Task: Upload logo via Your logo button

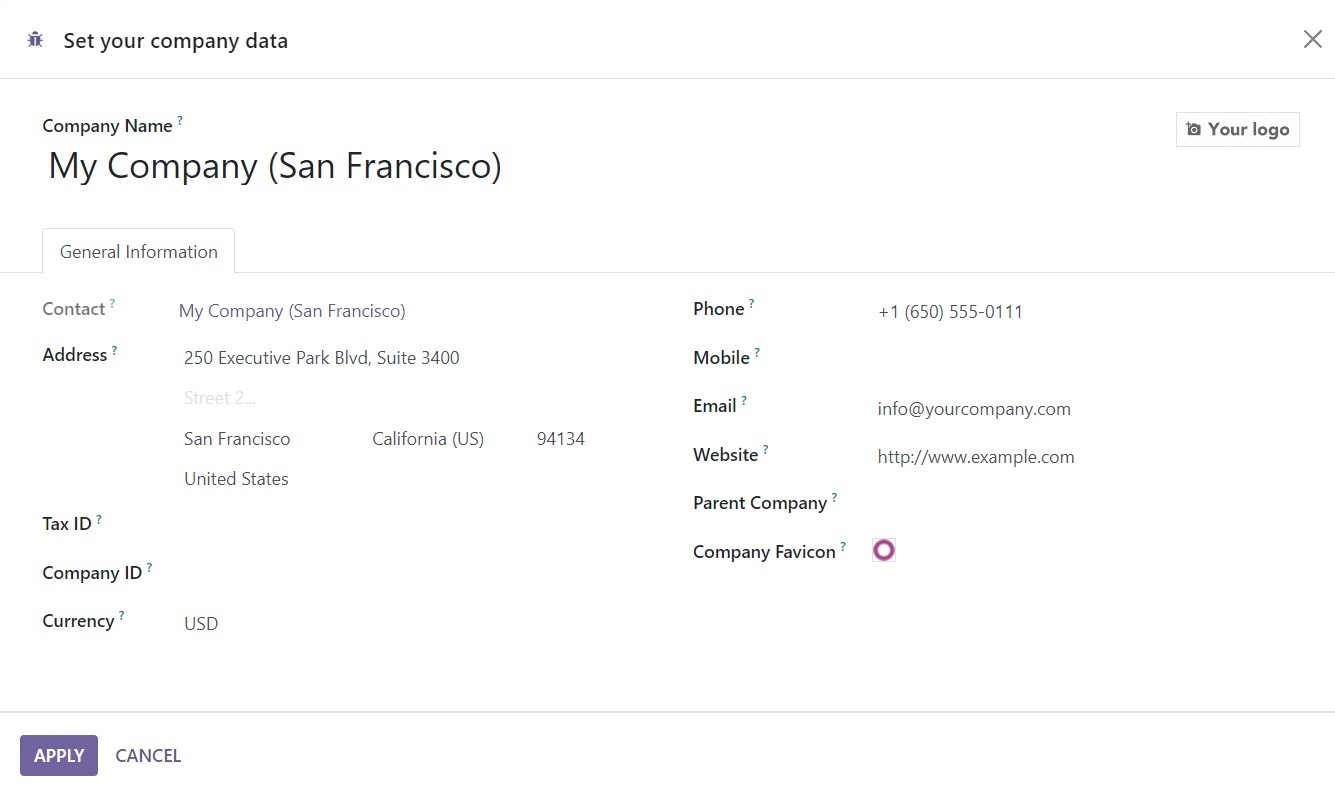Action: point(1237,129)
